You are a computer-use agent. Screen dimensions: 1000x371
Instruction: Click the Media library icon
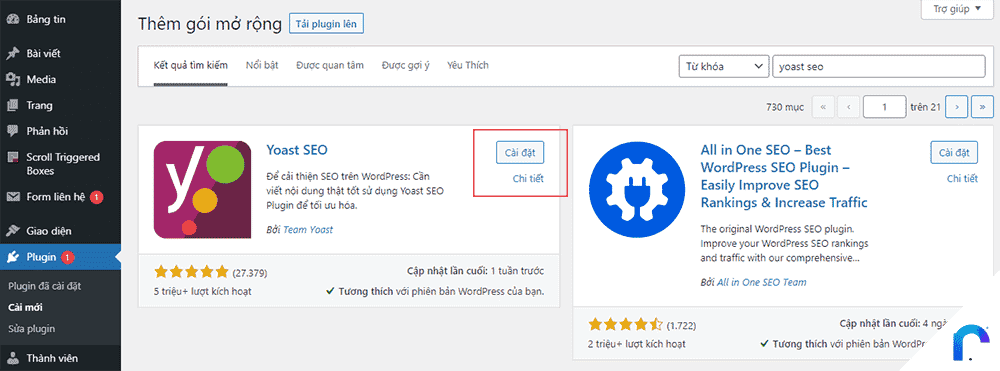(x=12, y=80)
